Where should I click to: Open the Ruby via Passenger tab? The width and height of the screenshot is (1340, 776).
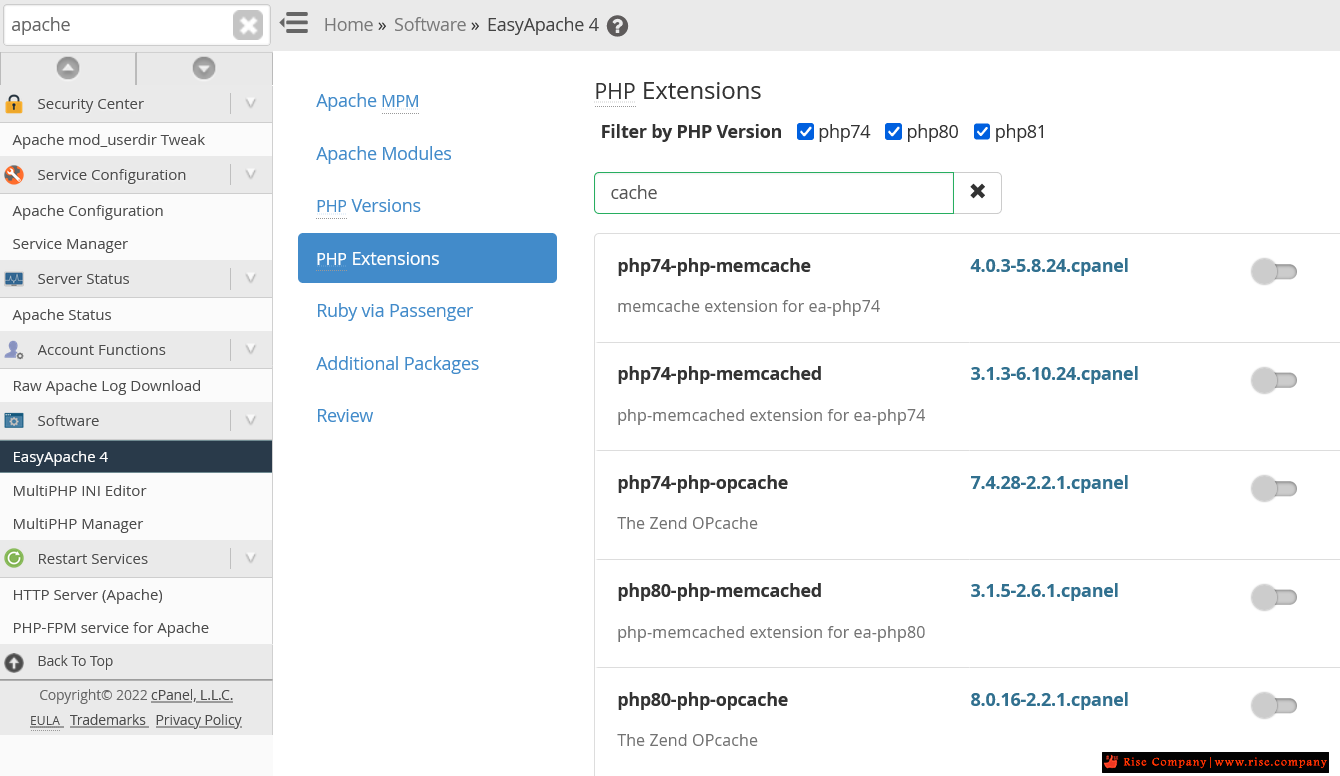click(x=394, y=311)
